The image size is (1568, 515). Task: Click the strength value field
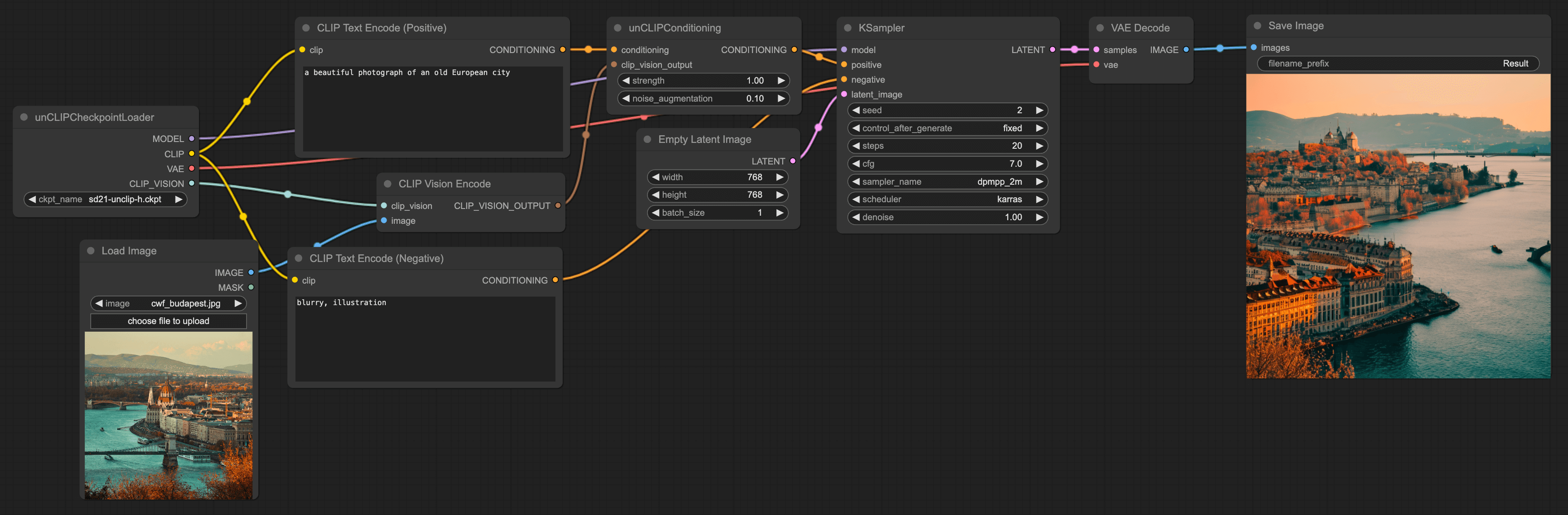click(704, 80)
